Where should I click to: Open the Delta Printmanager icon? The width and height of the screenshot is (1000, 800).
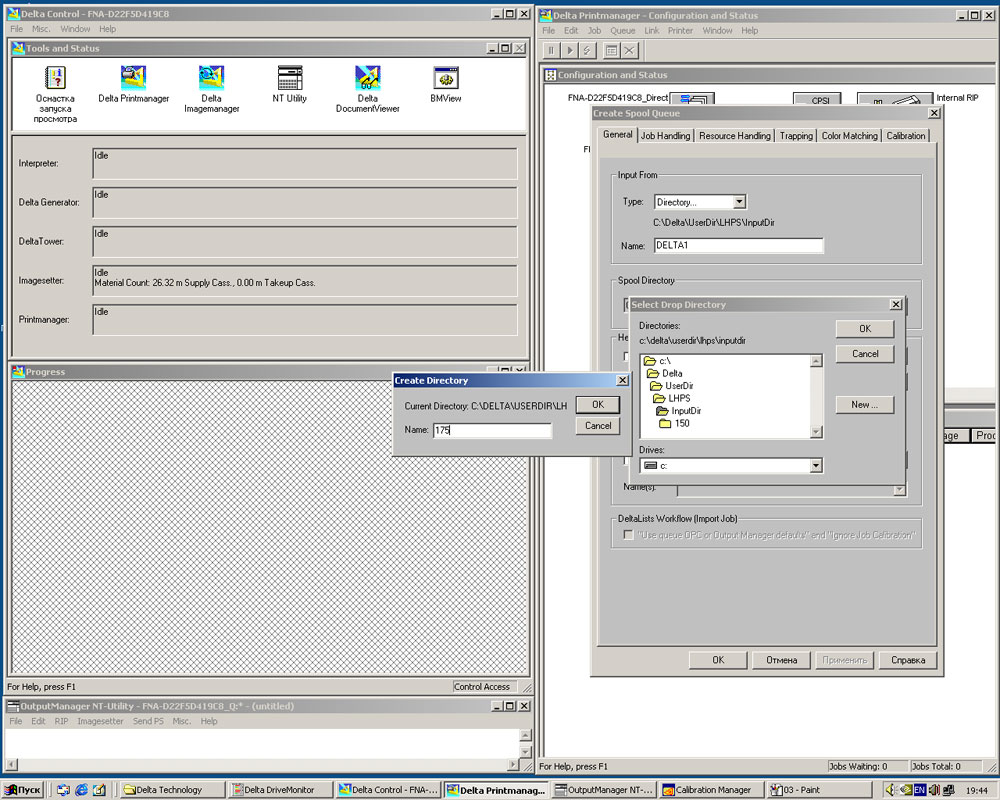click(x=133, y=78)
